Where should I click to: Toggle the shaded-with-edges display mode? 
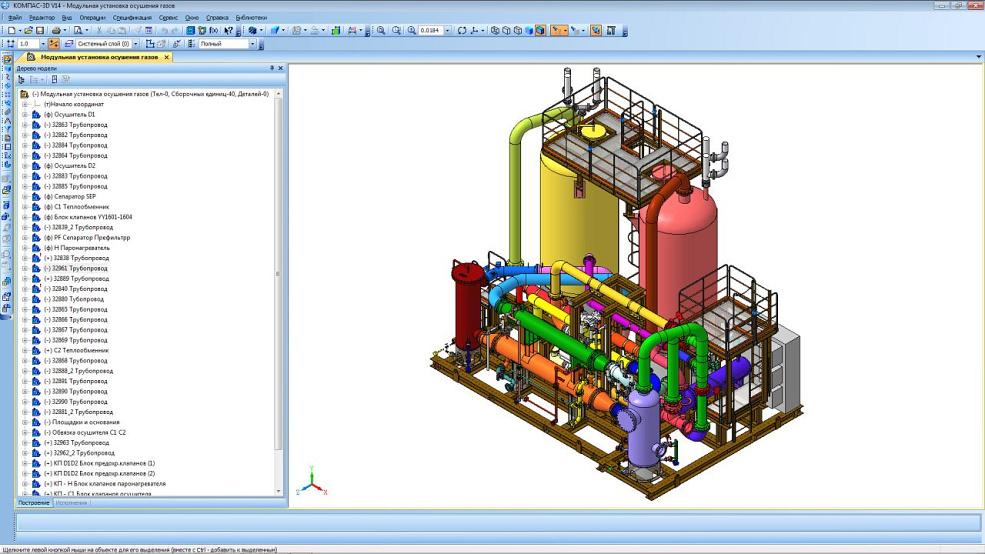click(x=541, y=31)
